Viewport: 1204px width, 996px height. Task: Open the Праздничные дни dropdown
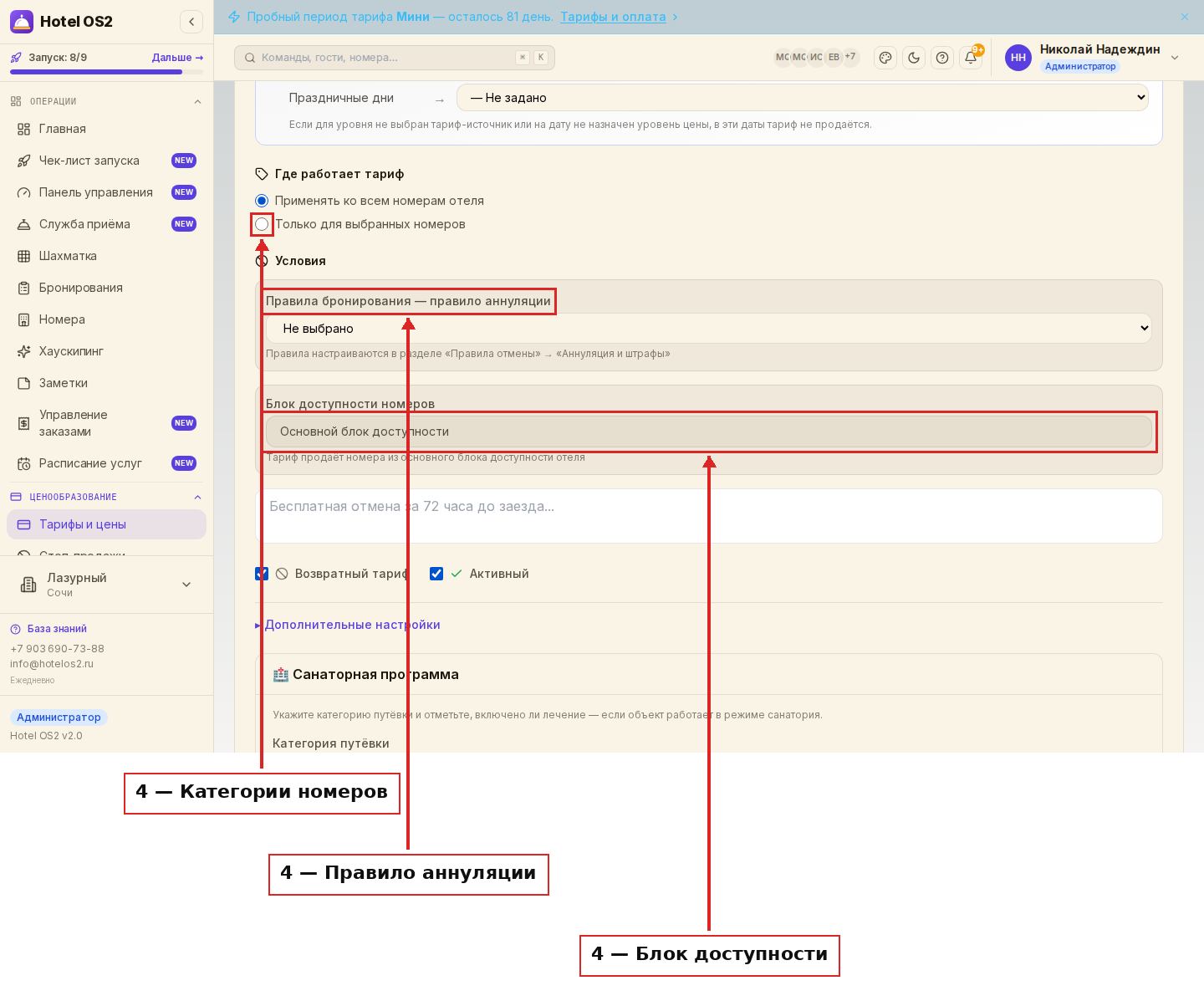click(803, 98)
